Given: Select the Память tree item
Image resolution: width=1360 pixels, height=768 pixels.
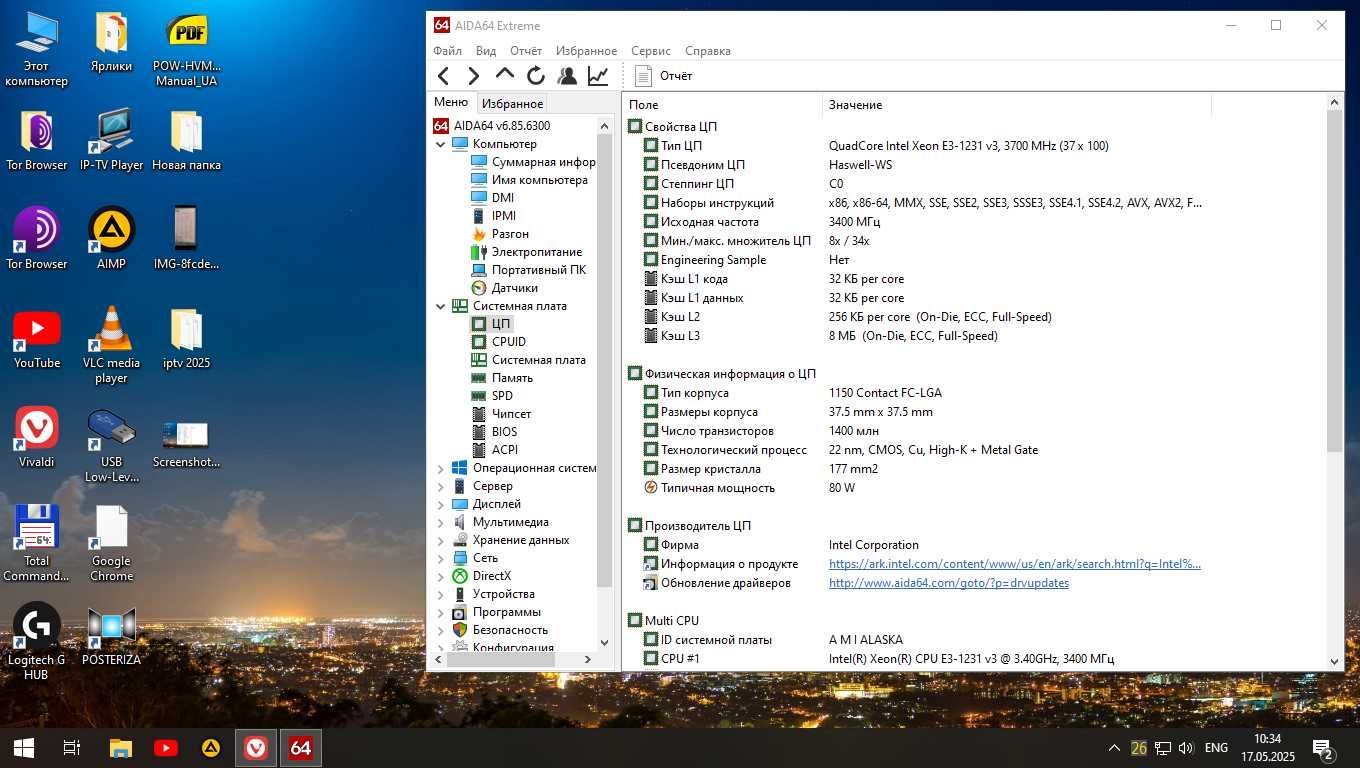Looking at the screenshot, I should 502,378.
